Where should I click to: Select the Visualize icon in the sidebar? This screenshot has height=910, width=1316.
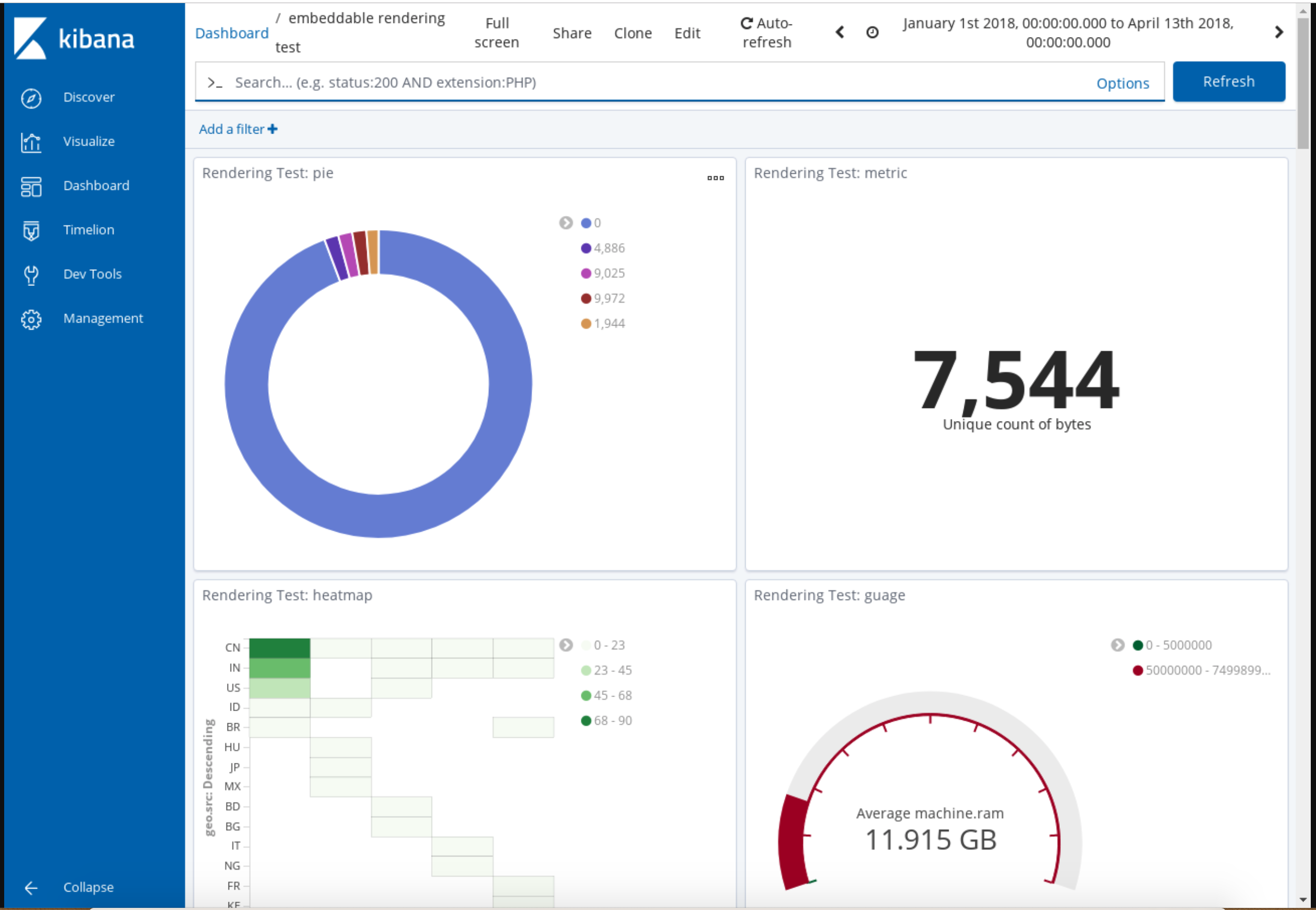pyautogui.click(x=31, y=141)
